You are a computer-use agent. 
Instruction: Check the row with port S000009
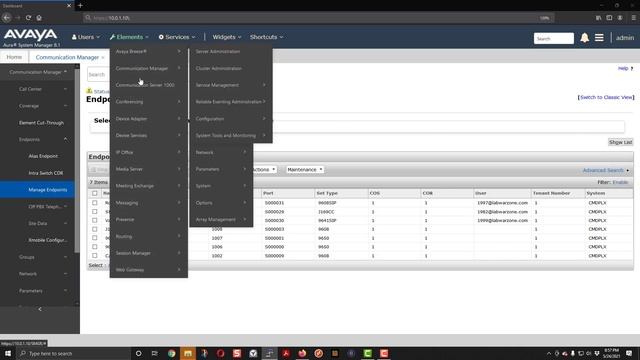(x=95, y=256)
